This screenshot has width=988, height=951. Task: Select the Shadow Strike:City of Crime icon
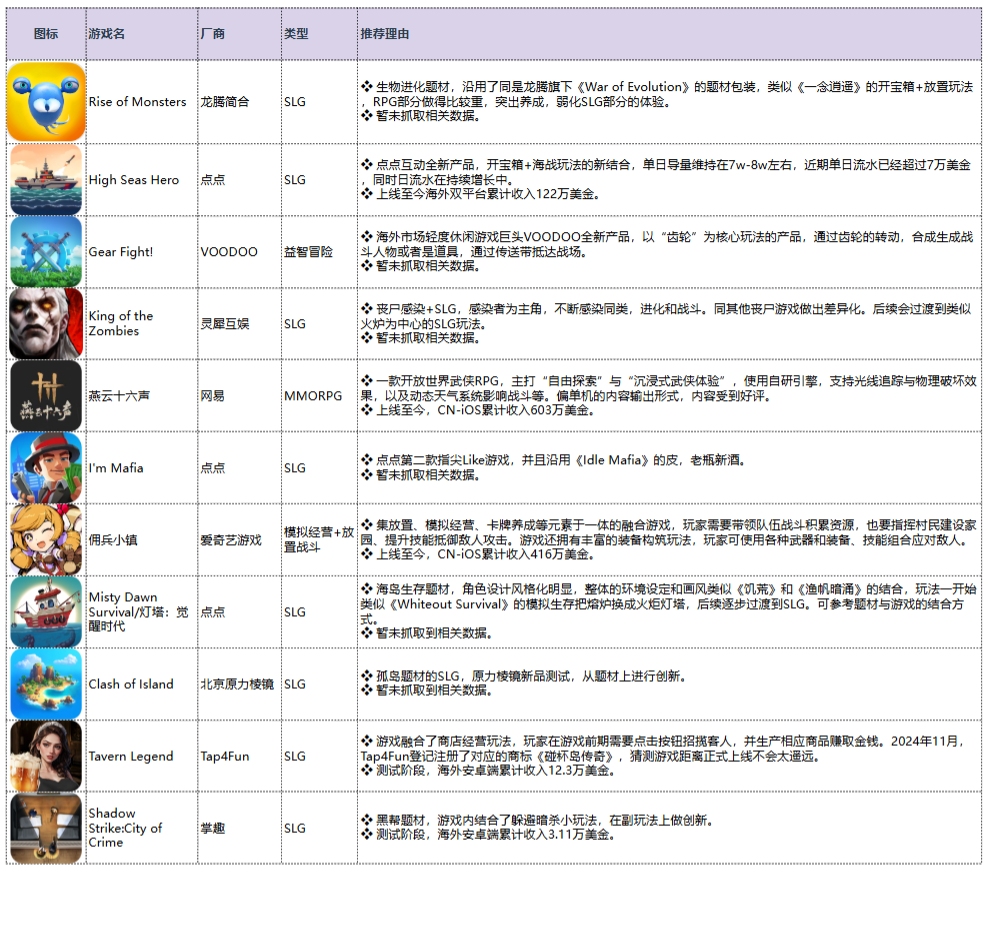[x=46, y=828]
